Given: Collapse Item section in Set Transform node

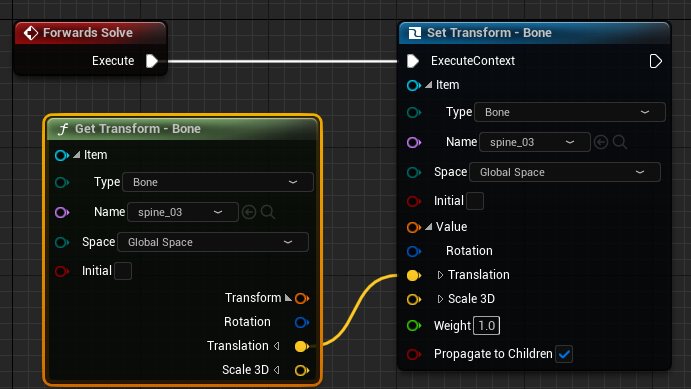Looking at the screenshot, I should [428, 85].
